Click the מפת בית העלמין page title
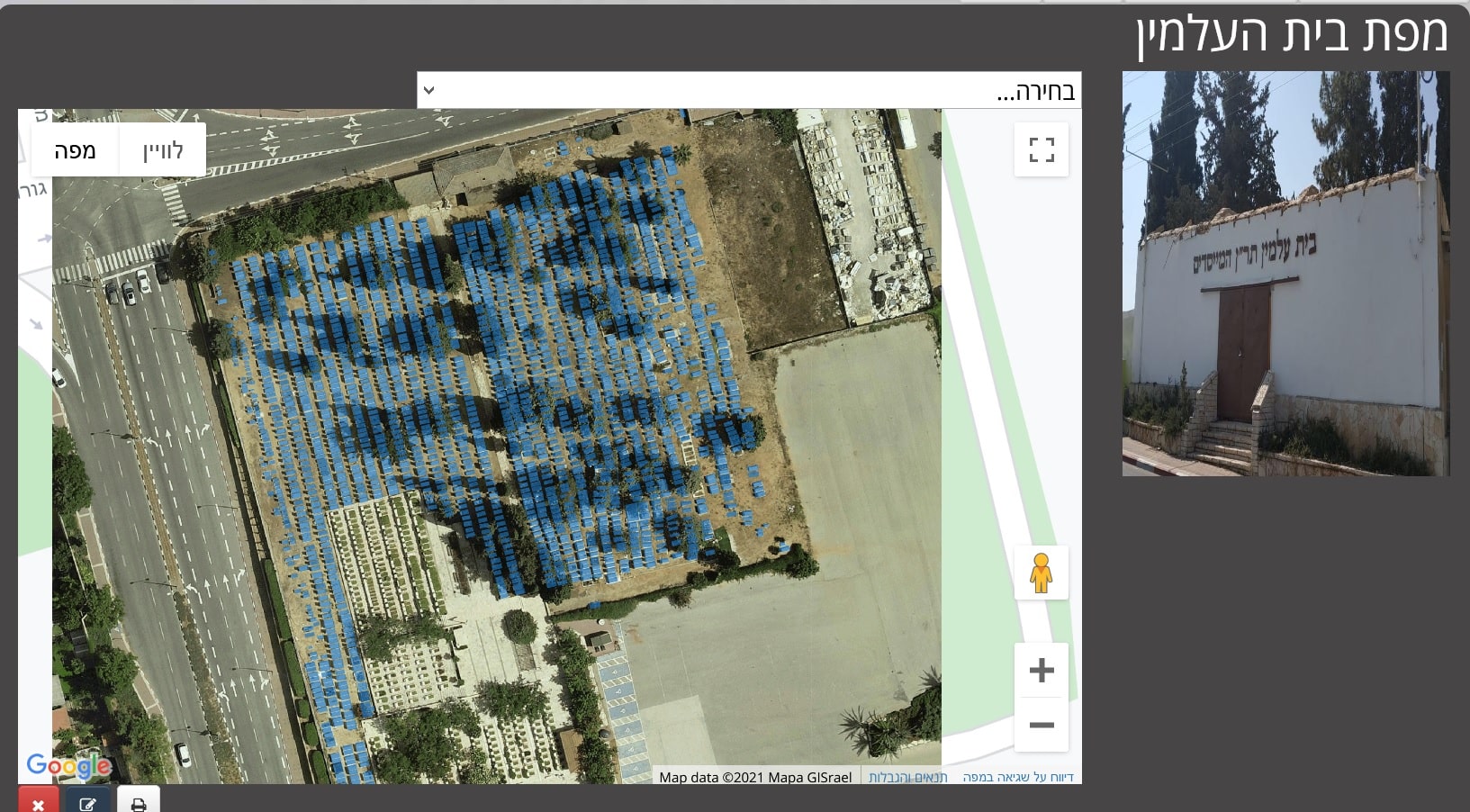 1290,34
